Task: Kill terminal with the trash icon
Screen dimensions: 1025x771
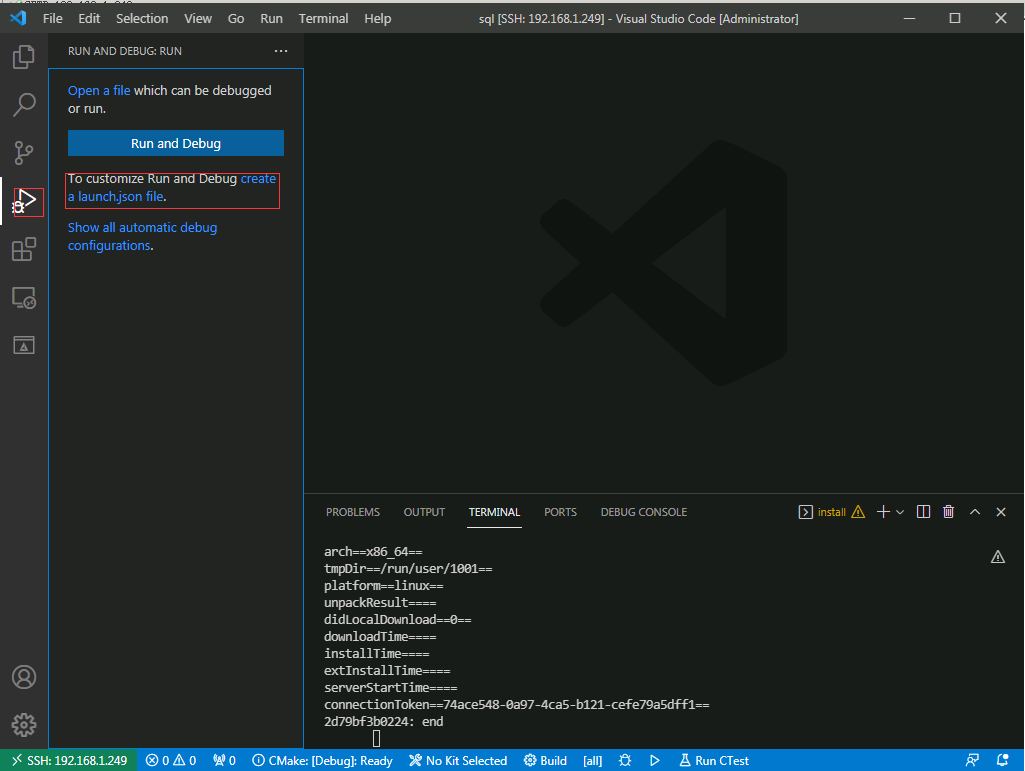Action: (949, 512)
